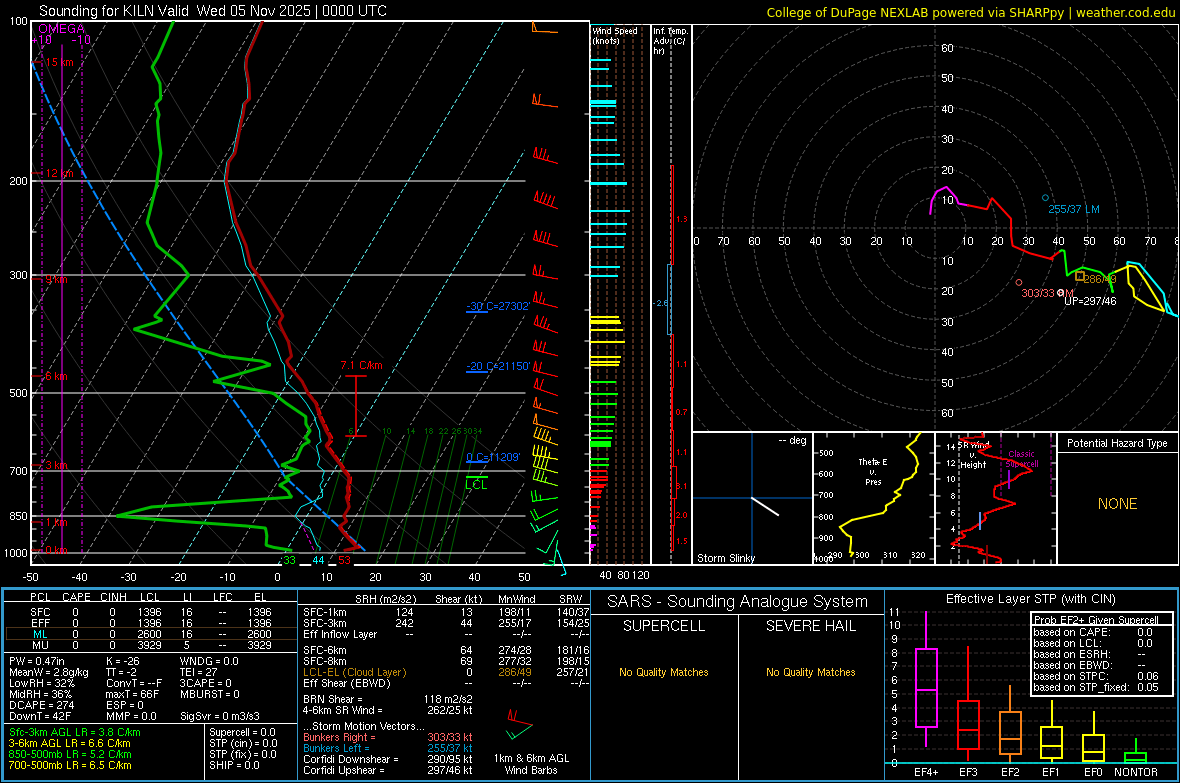Select the highlighted ML parcel row
The image size is (1180, 783).
(x=151, y=634)
